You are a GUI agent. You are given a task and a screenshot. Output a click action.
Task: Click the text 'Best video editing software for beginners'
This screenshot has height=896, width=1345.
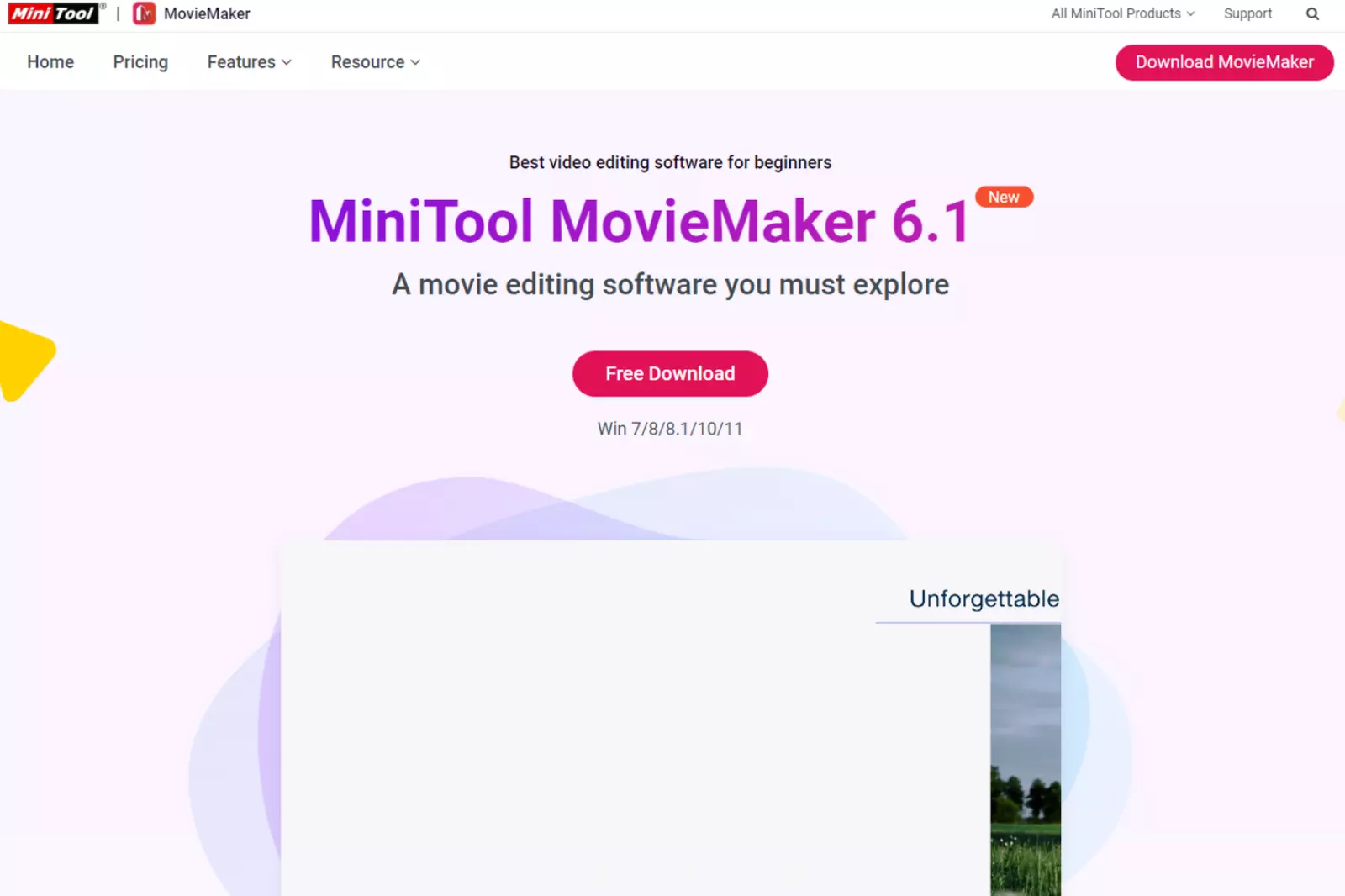pyautogui.click(x=670, y=162)
